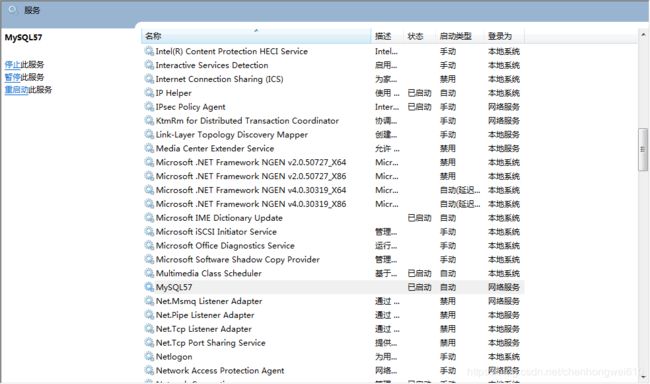This screenshot has height=384, width=650.
Task: Select the Internet Connection Sharing (ICS) name
Action: (219, 79)
